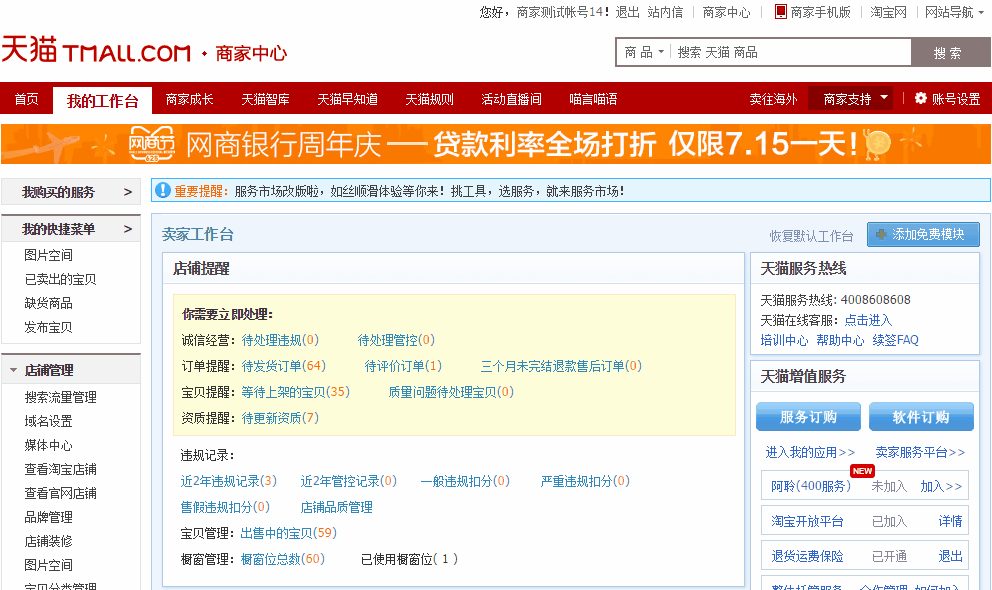Click the Tmall logo
This screenshot has height=590, width=992.
click(96, 50)
